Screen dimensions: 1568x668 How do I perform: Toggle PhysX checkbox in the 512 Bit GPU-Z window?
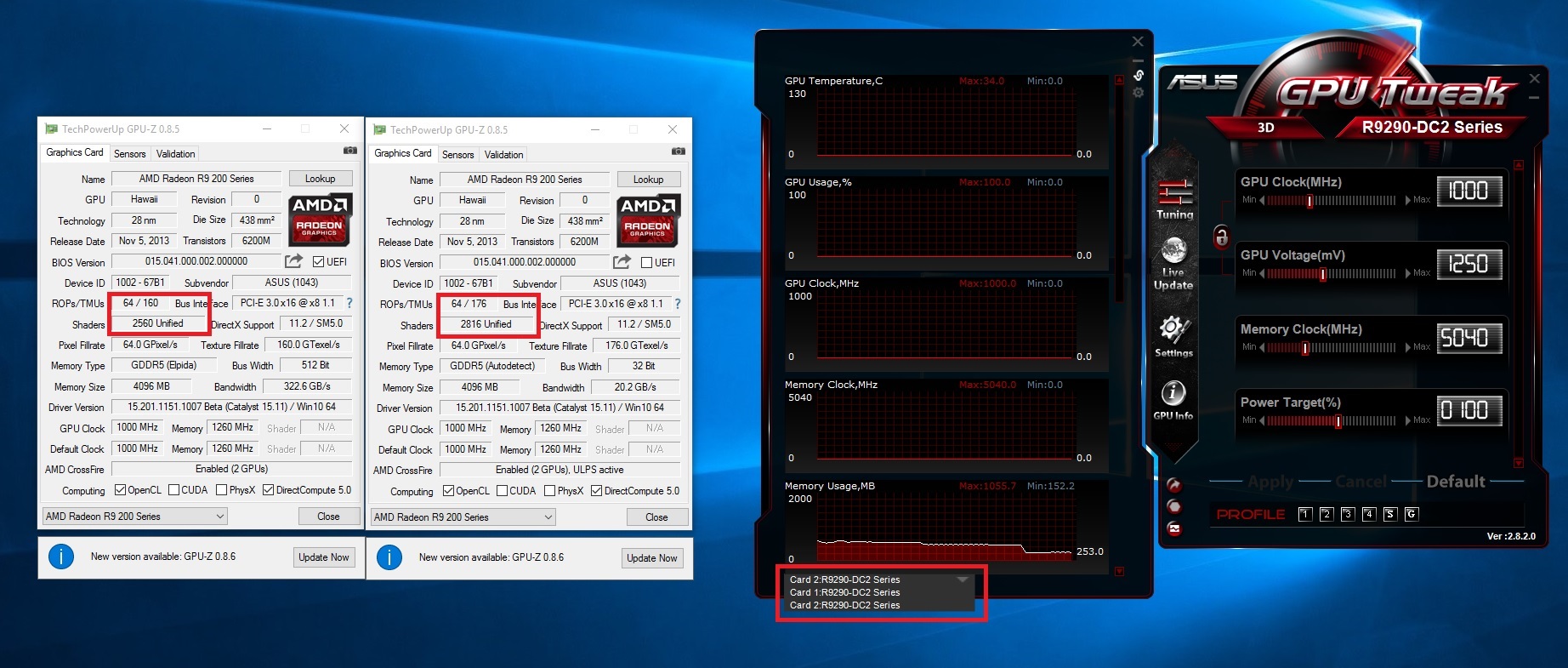(x=222, y=490)
